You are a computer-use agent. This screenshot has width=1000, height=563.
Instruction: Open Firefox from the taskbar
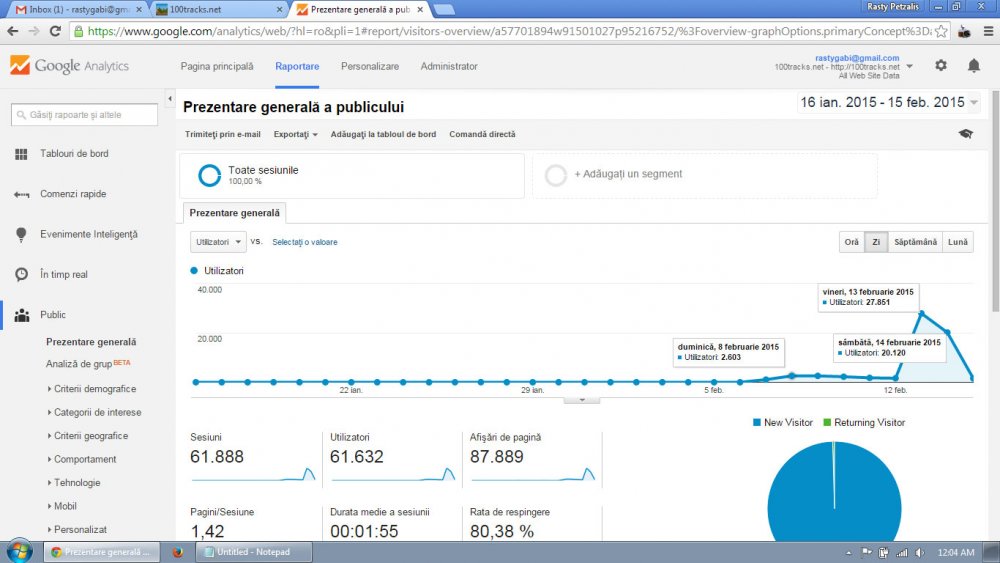coord(178,552)
